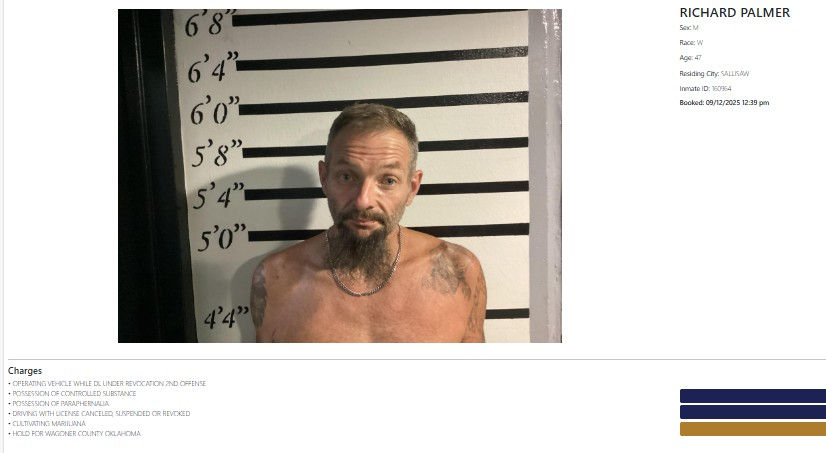
Task: Click the top navy blue button
Action: pyautogui.click(x=753, y=396)
